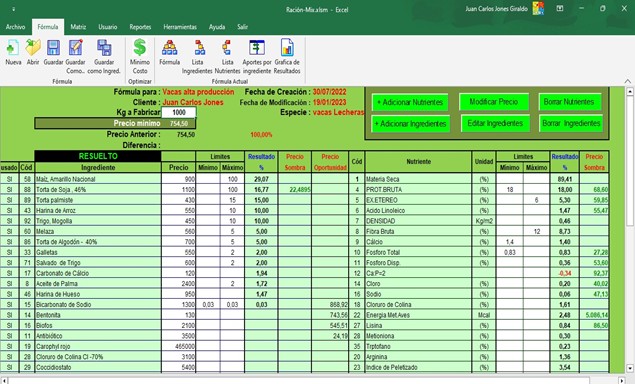Click the user account avatar icon
Screen dimensions: 635x384
click(538, 8)
